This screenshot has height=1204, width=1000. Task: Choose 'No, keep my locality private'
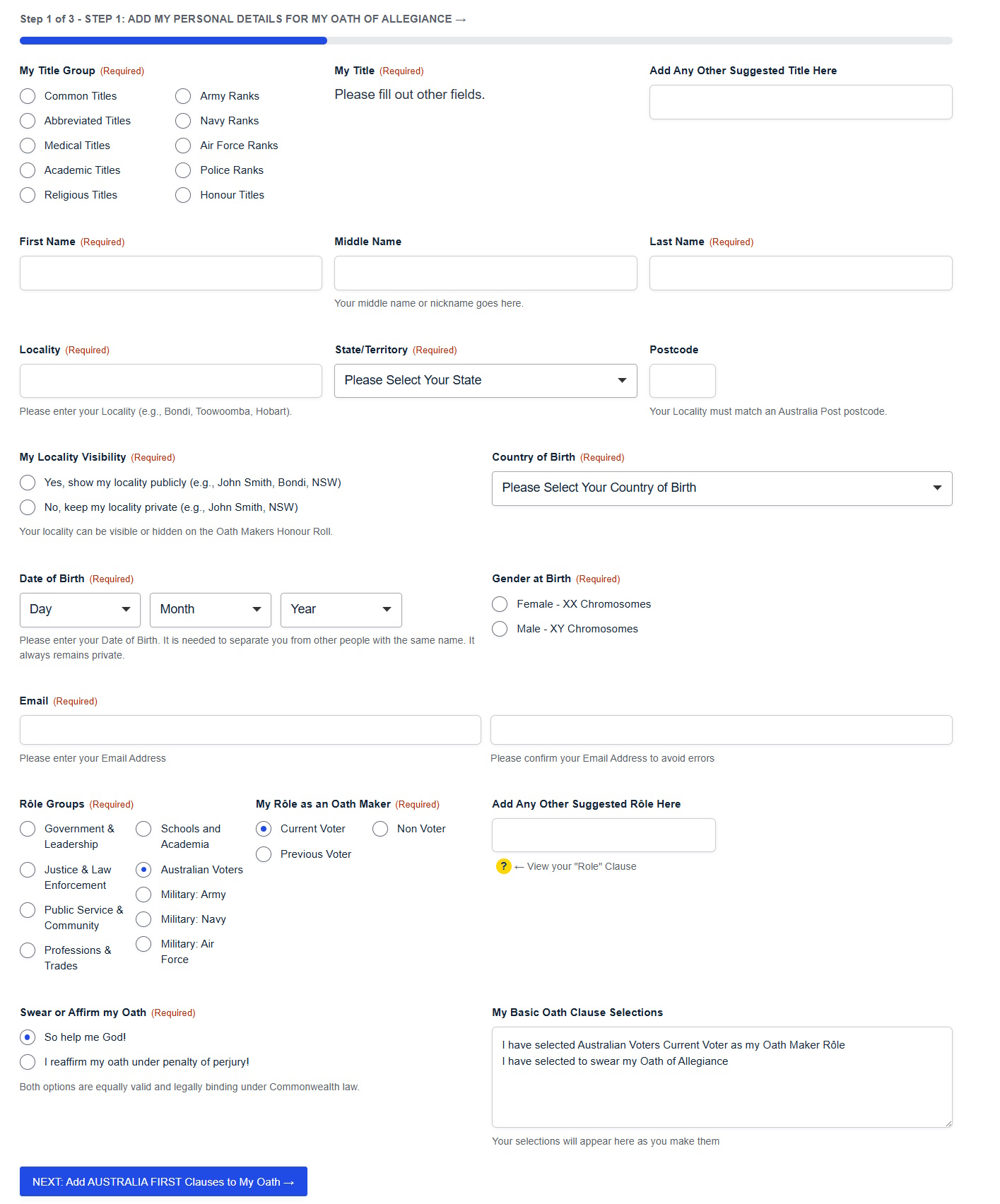tap(28, 507)
